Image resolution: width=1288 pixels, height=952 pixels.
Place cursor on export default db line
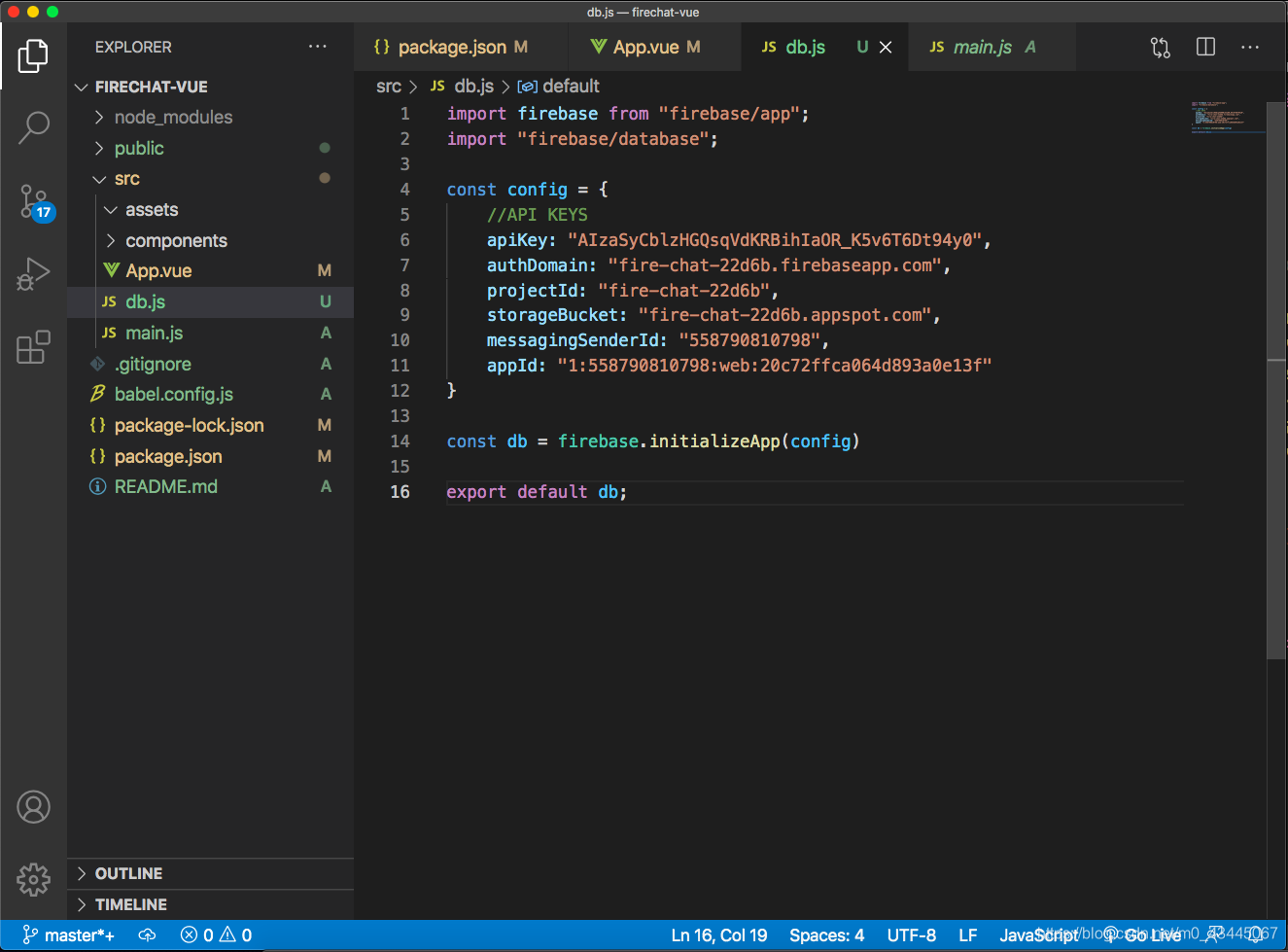(537, 492)
